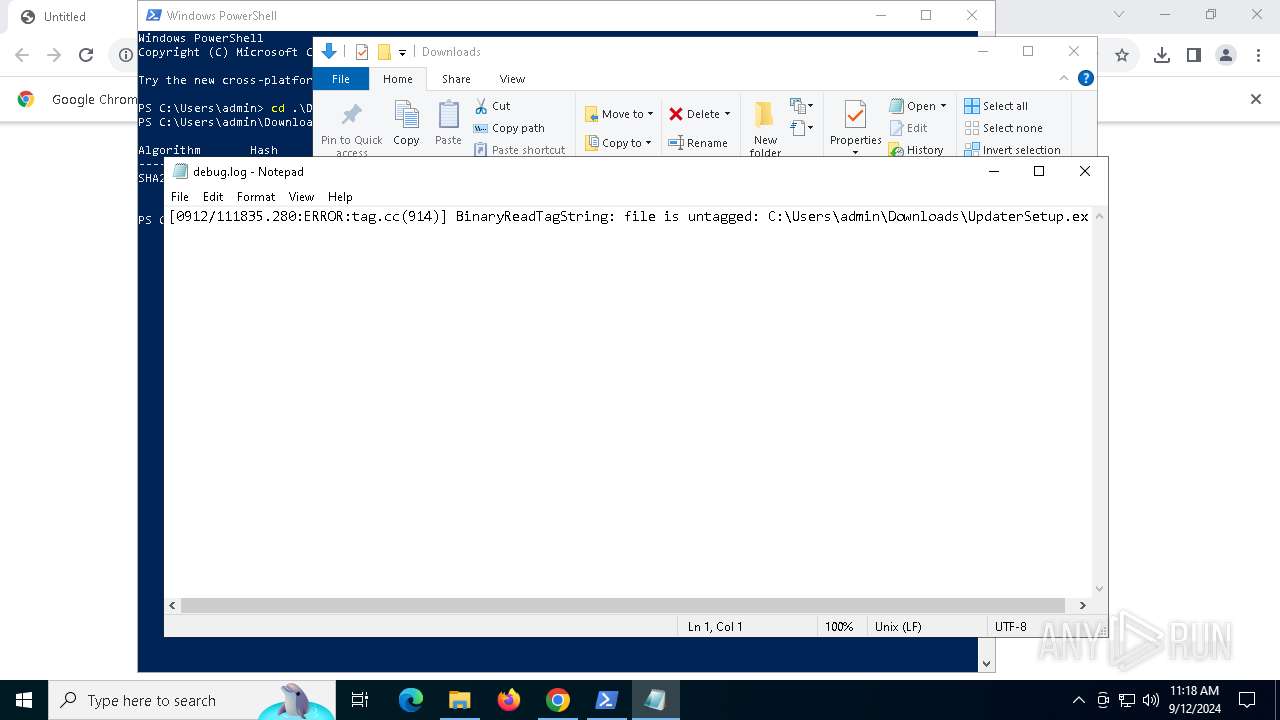Click Copy path in ribbon

(509, 128)
